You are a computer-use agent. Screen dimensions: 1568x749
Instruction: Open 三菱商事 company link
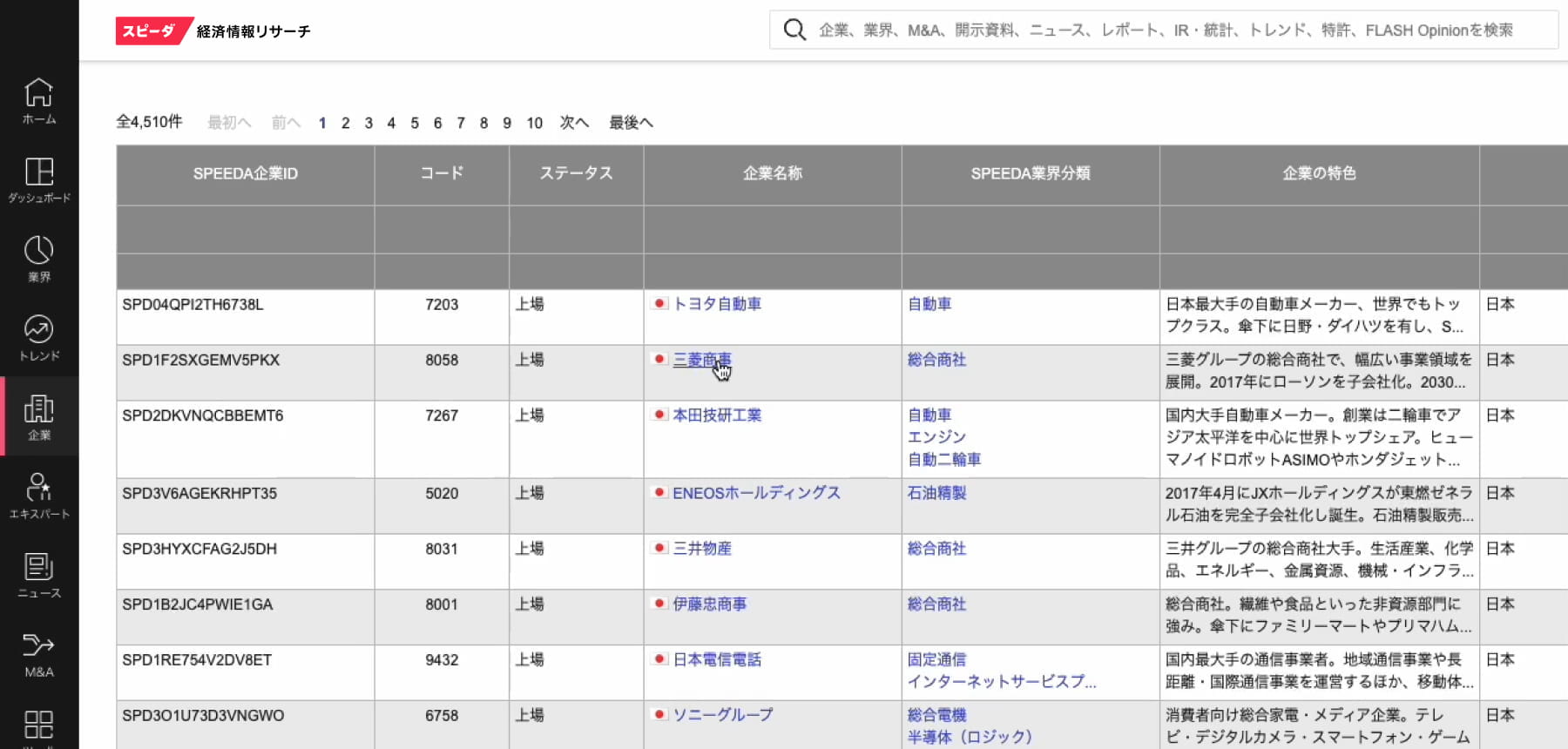(702, 360)
